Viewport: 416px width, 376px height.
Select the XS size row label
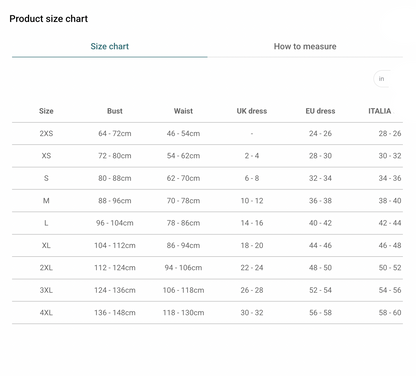tap(46, 156)
